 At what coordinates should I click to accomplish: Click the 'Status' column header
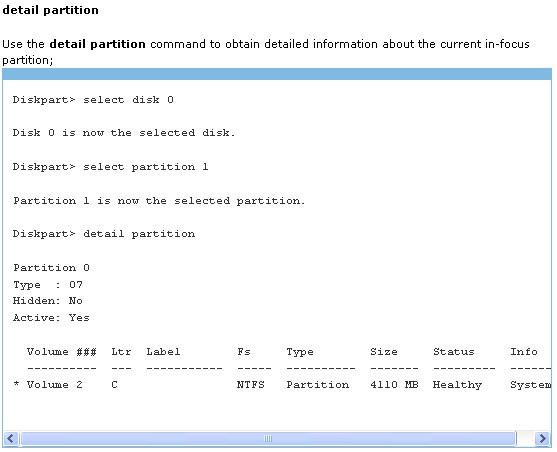[x=454, y=352]
